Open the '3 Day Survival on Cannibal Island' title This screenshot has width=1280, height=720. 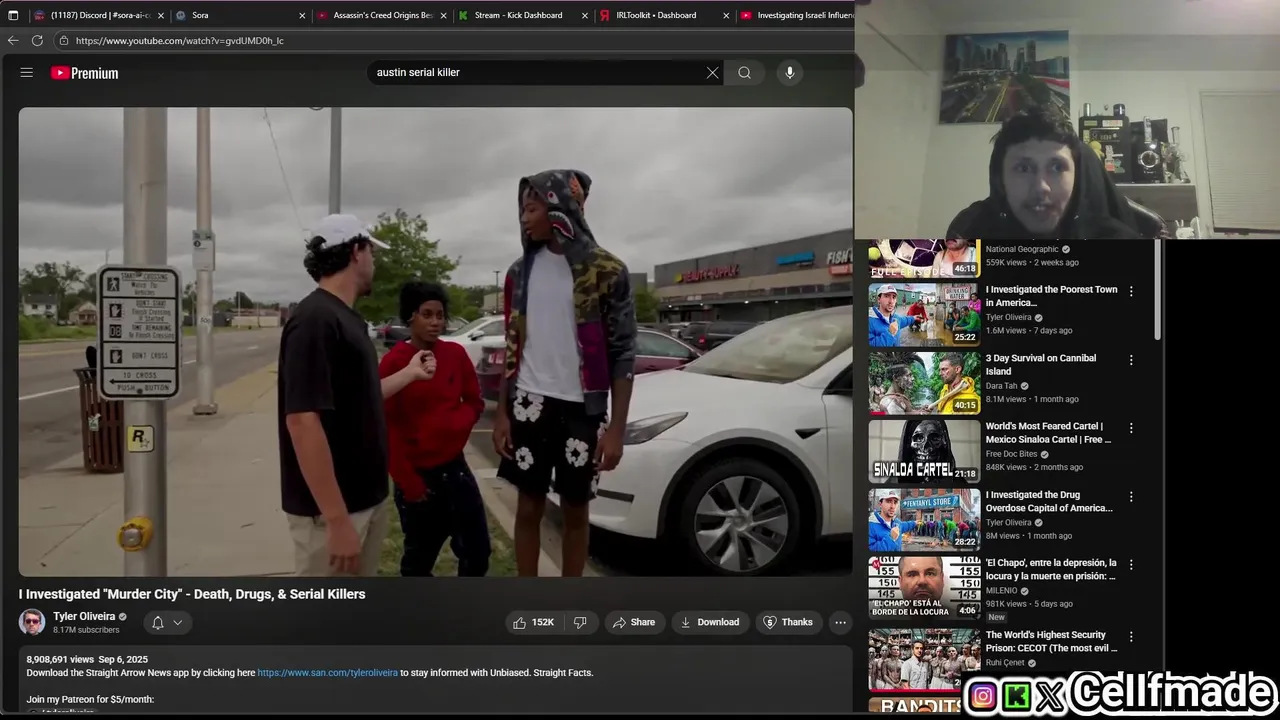[1041, 364]
